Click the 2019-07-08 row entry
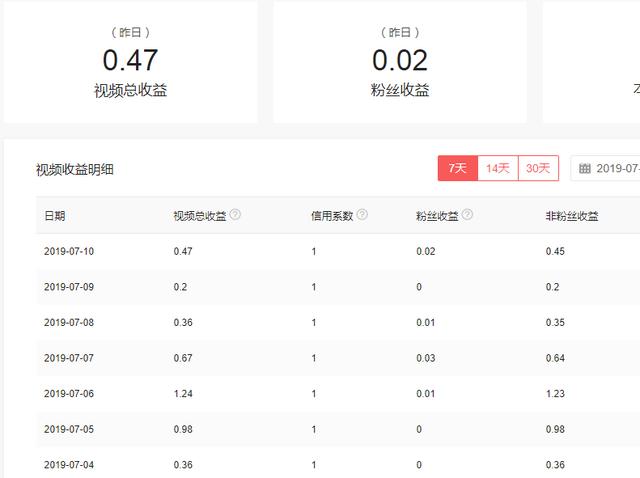 (69, 322)
